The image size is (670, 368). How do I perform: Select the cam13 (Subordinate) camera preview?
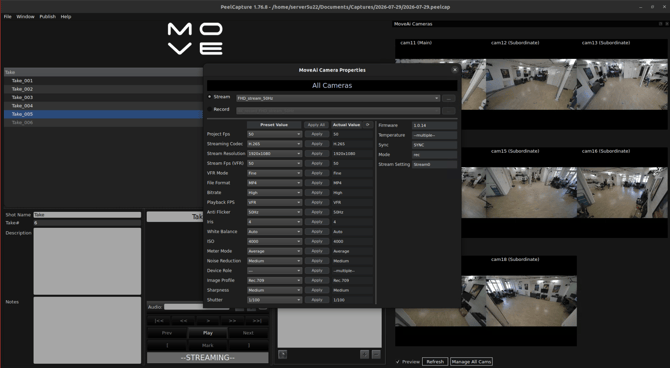pyautogui.click(x=622, y=84)
